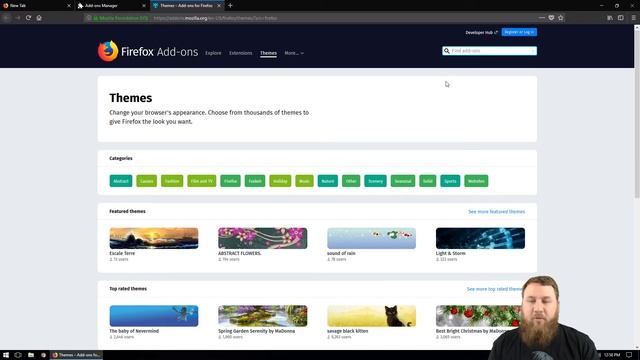Open the ABSTRACT FLOWERS theme thumbnail
Screen dimensions: 640x360
[262, 238]
